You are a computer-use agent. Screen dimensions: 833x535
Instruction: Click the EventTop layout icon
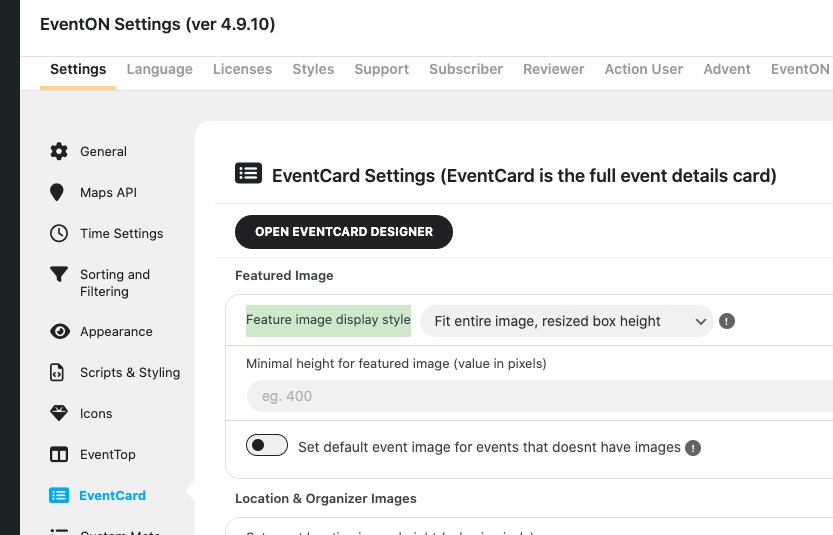pos(59,454)
